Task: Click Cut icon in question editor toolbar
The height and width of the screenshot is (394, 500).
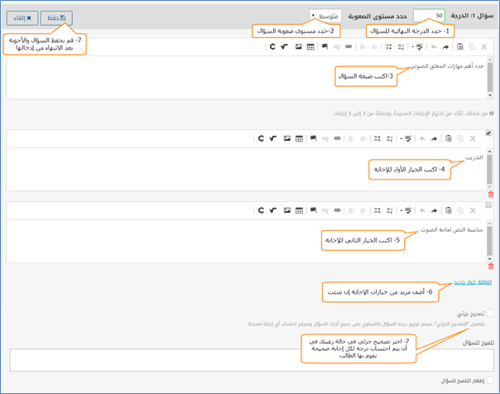Action: click(484, 47)
